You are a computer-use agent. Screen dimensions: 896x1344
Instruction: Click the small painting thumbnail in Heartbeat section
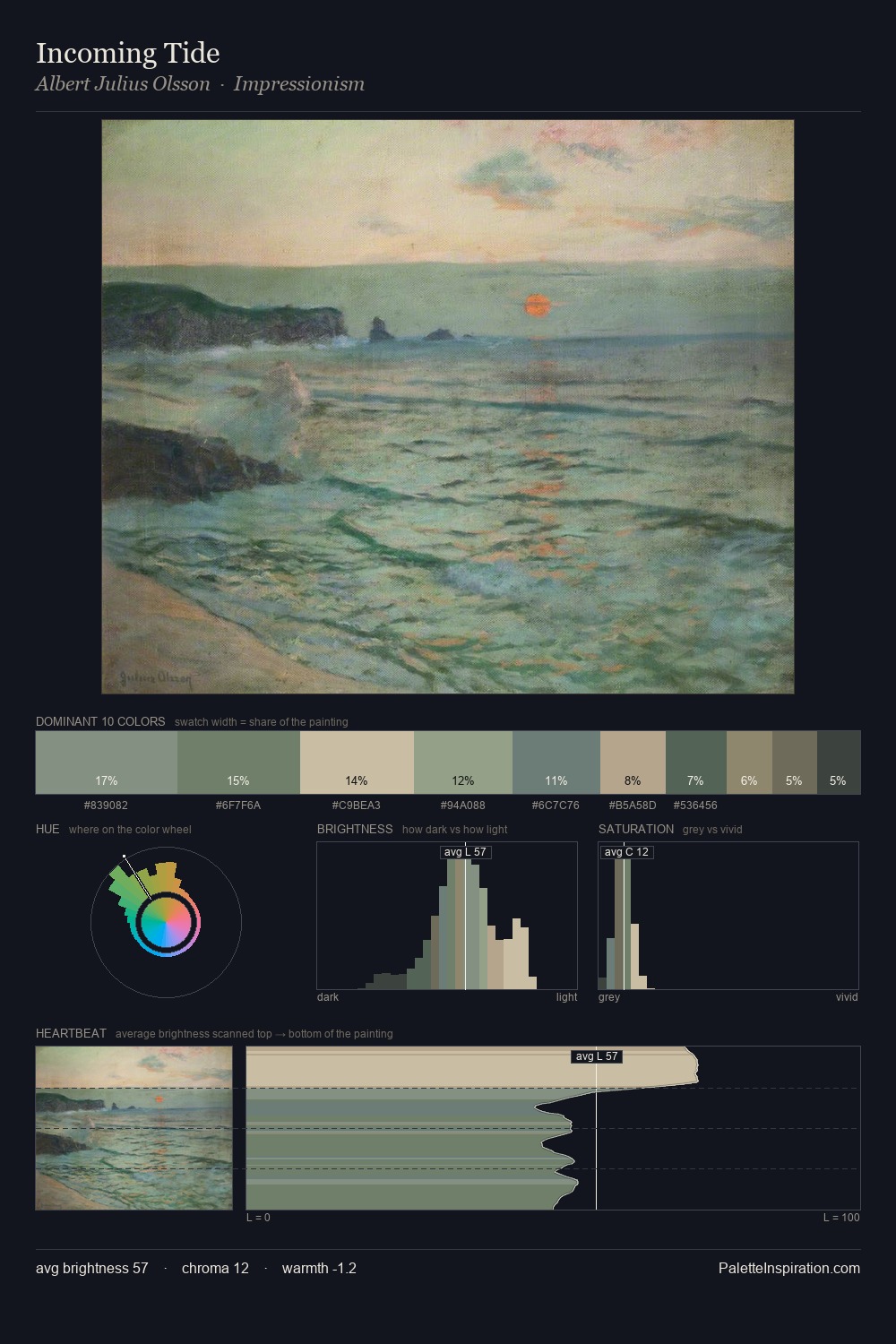tap(134, 1128)
